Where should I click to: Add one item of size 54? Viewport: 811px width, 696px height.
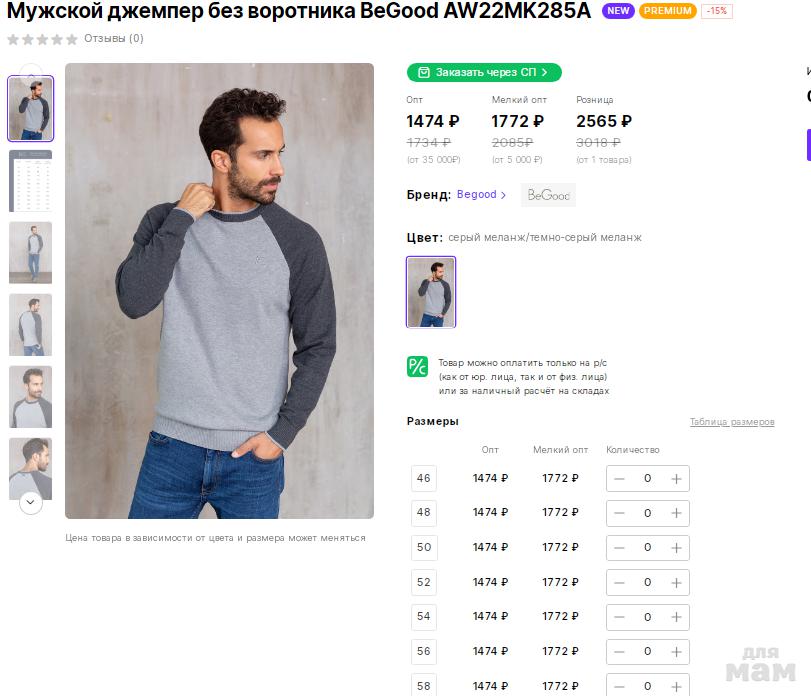click(x=676, y=617)
